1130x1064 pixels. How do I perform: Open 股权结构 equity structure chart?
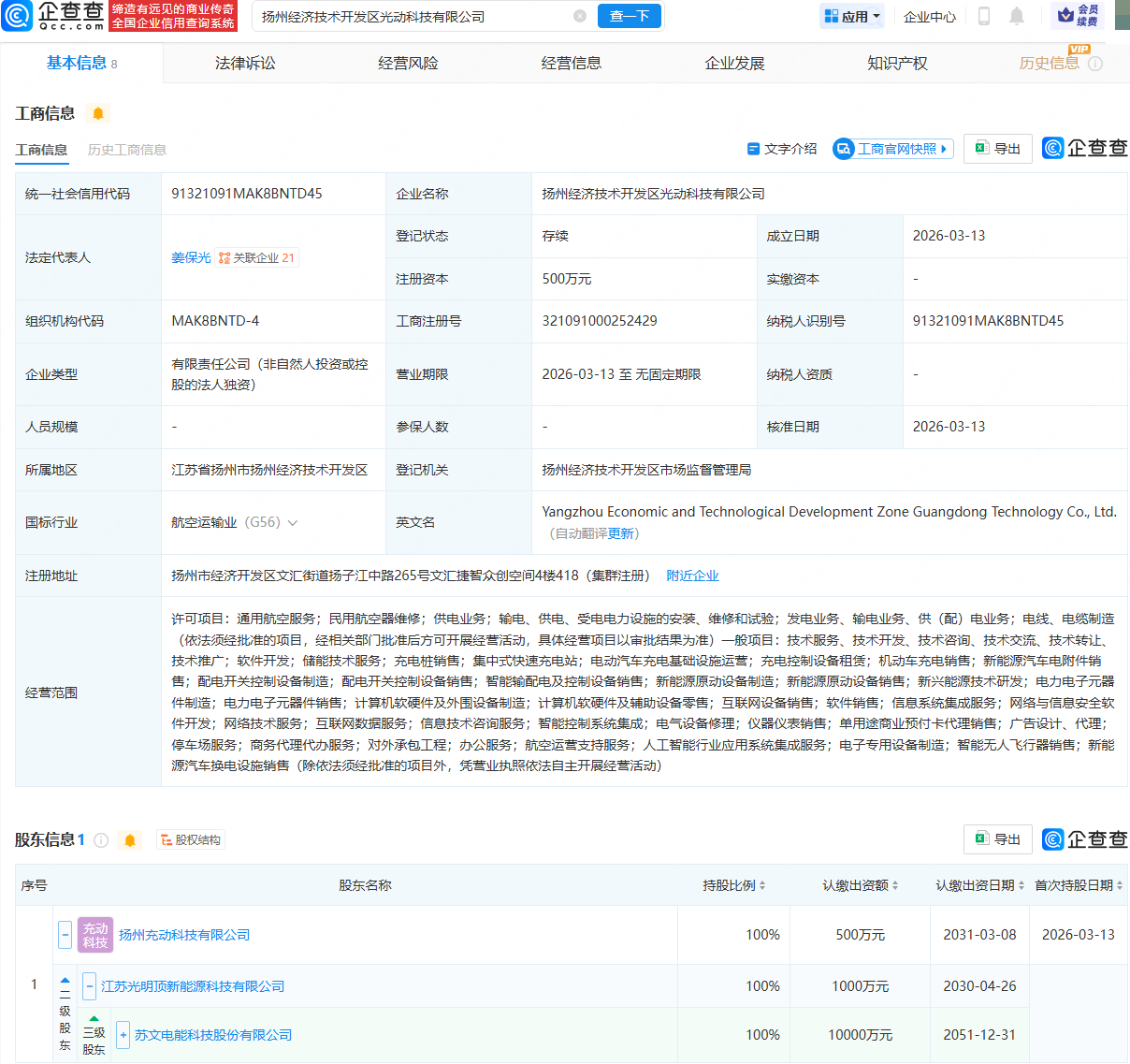click(x=191, y=840)
